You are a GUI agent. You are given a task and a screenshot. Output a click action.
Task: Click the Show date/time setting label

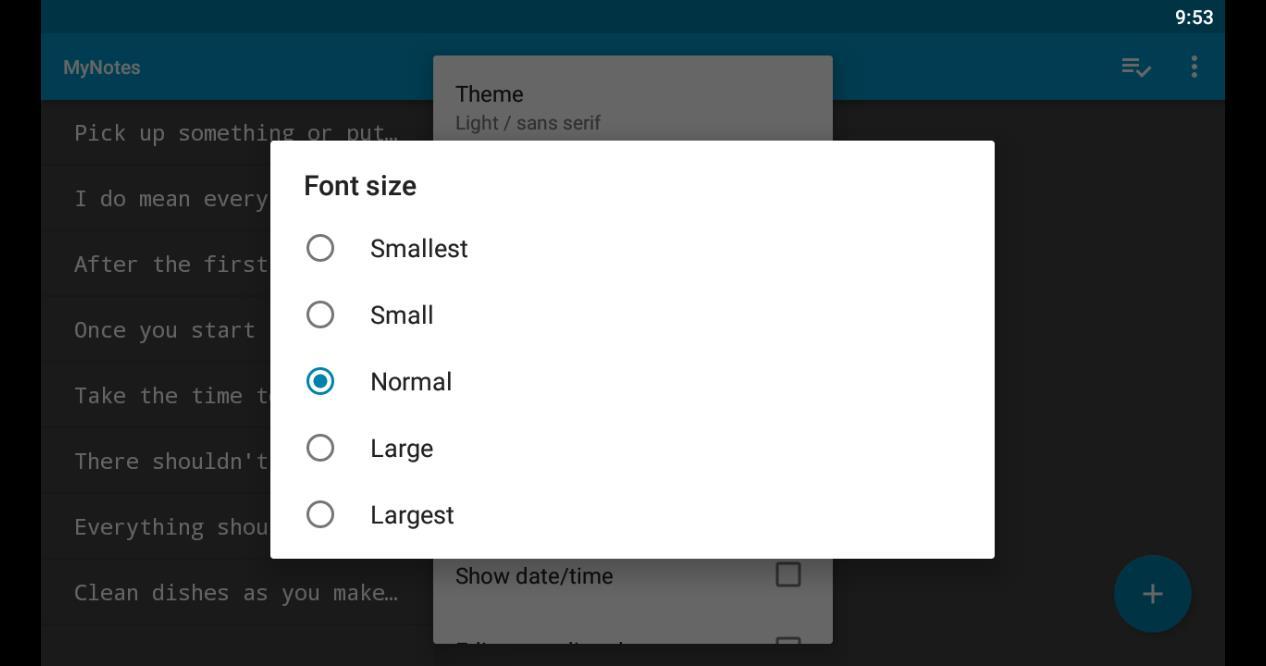click(534, 576)
